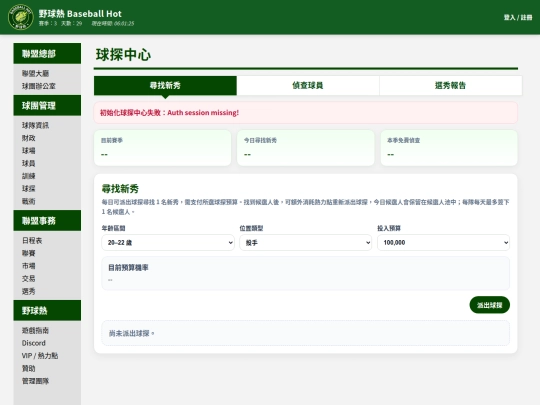Open the Discord link in the sidebar
Screen dimensions: 540x405
pos(34,343)
